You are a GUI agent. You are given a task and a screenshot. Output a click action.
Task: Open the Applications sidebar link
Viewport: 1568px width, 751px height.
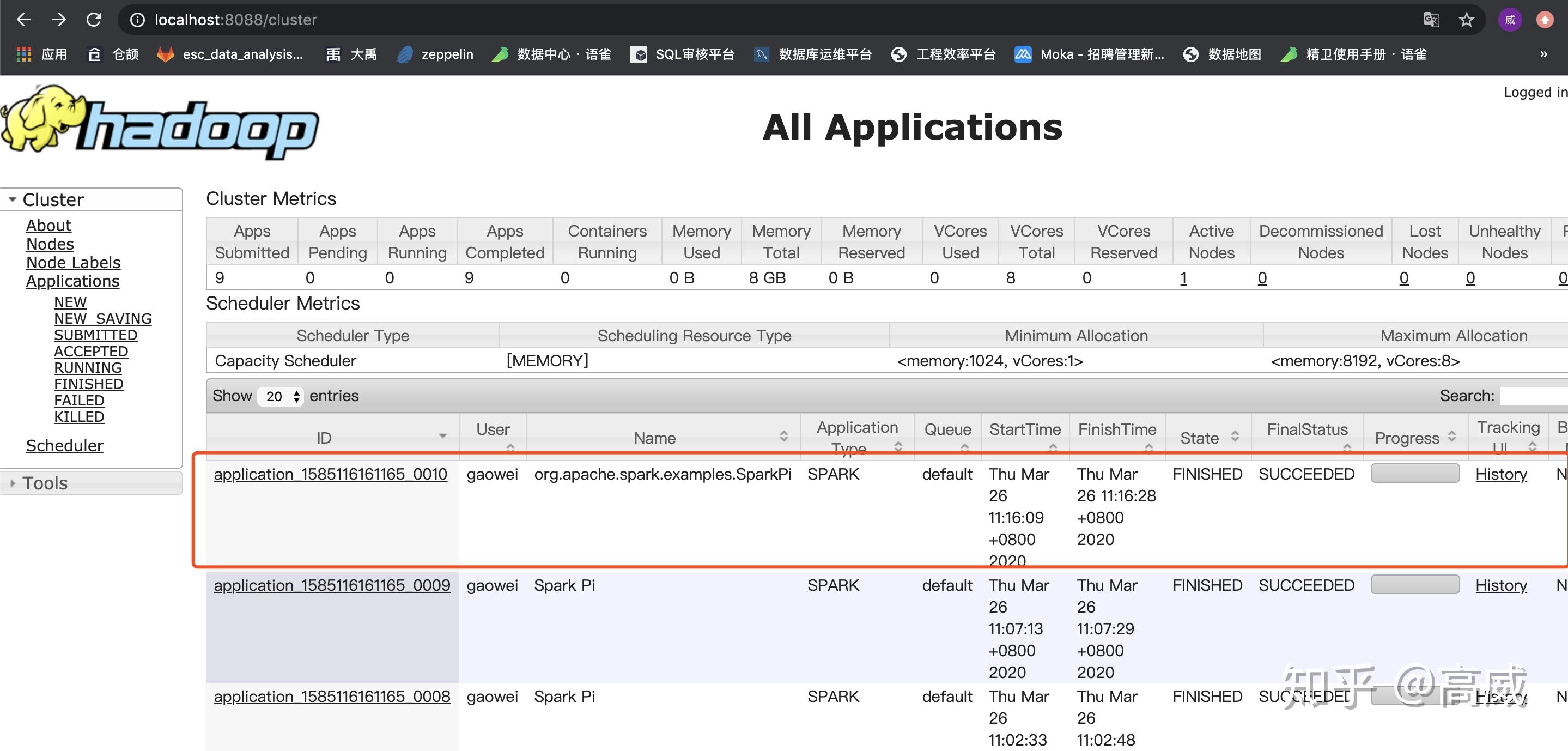[72, 281]
